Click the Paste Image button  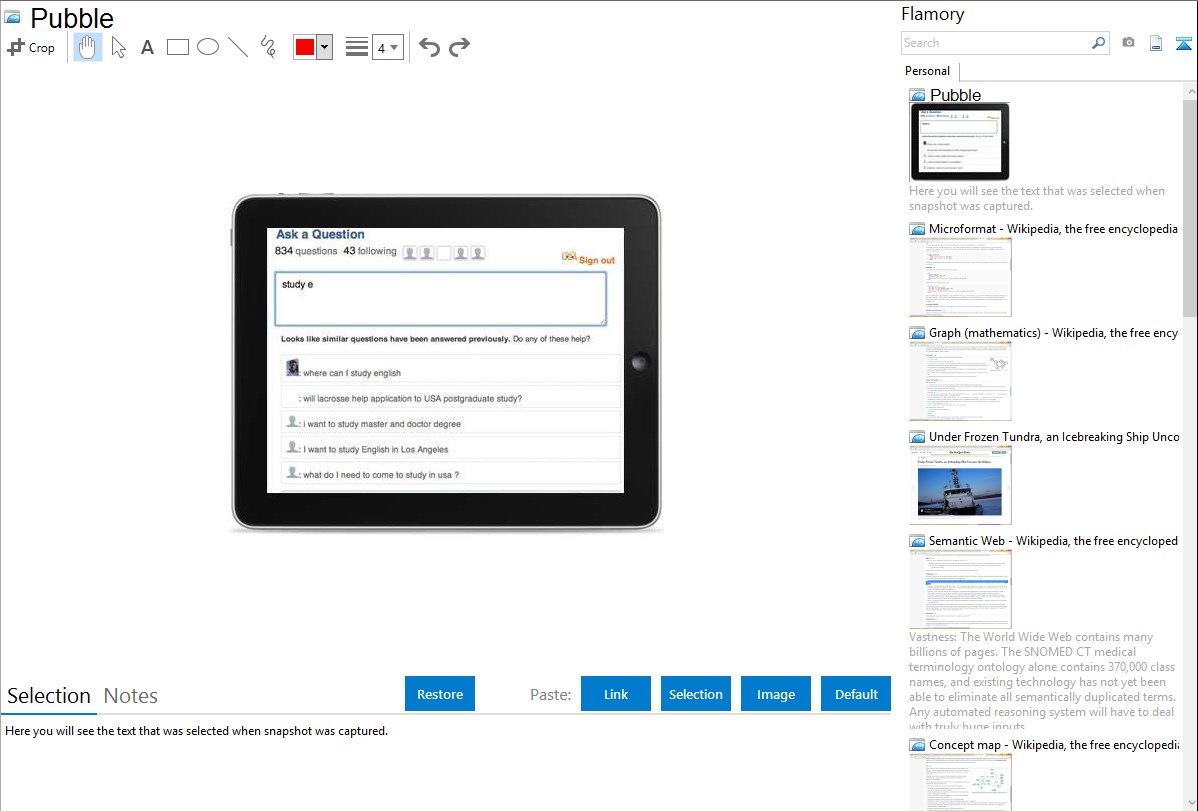[x=775, y=693]
